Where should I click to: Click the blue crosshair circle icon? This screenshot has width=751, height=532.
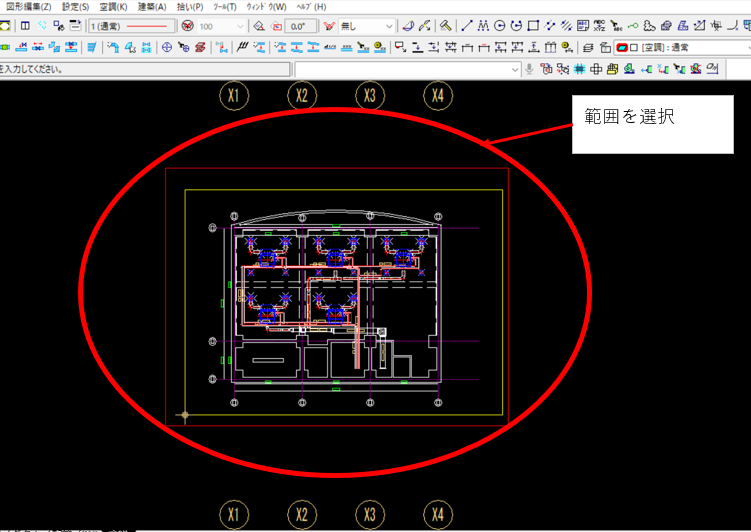point(167,47)
